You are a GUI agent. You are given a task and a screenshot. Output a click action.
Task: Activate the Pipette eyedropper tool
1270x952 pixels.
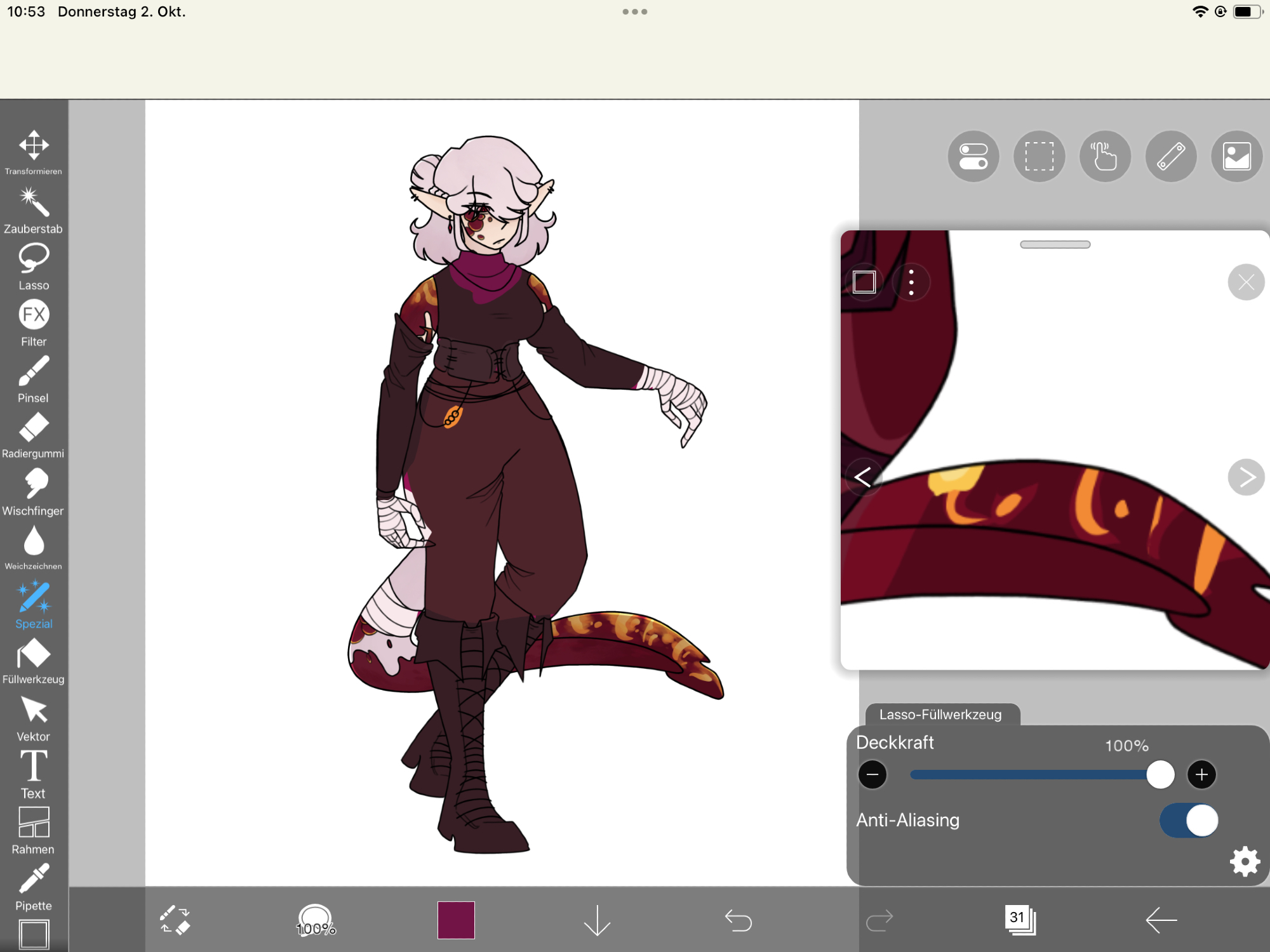coord(34,887)
